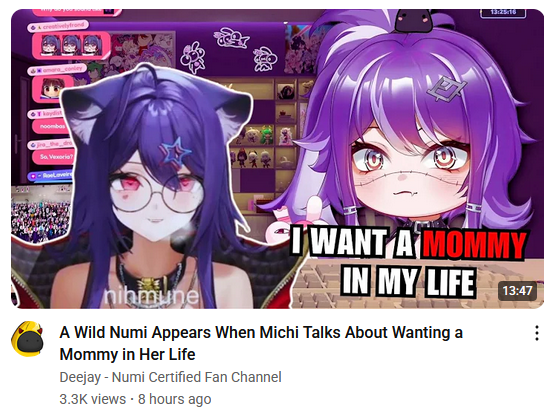Open the three-dot more actions menu

click(x=536, y=333)
